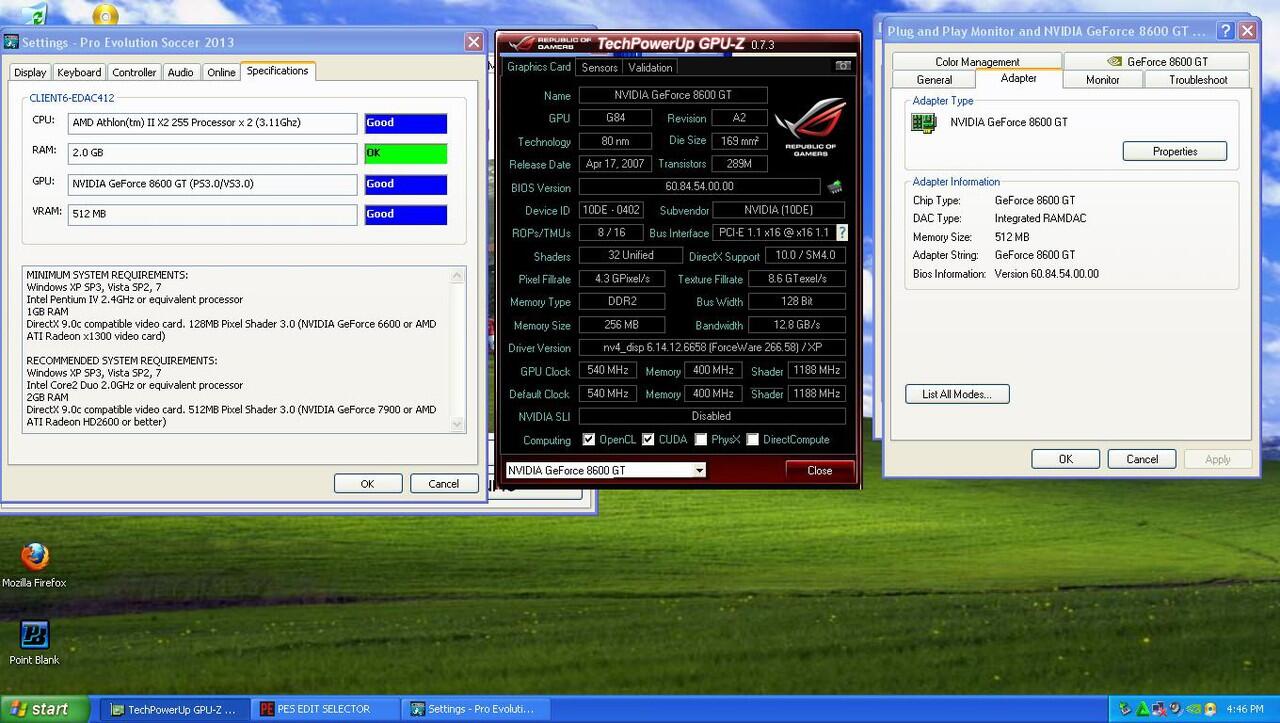Click the Driver Version field in GPU-Z
Image resolution: width=1280 pixels, height=723 pixels.
(712, 348)
